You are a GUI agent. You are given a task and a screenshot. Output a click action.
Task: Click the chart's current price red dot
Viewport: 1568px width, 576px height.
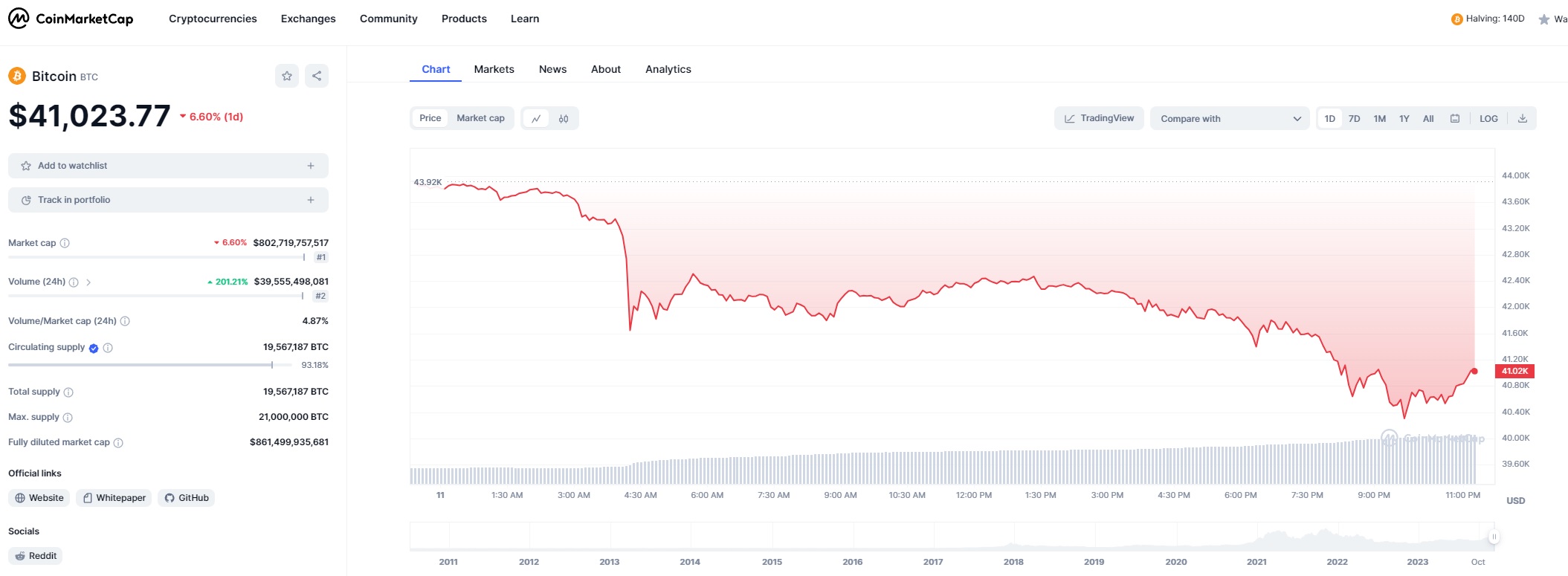click(1474, 371)
